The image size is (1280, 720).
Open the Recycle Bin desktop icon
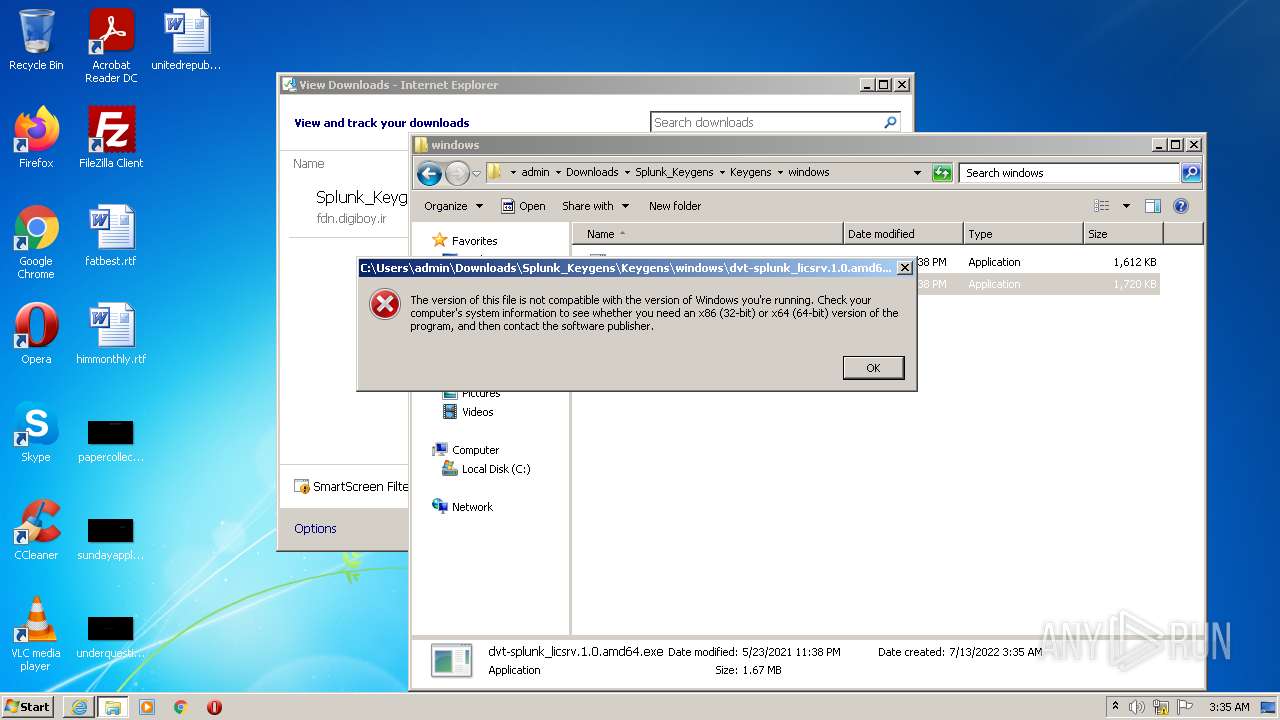pyautogui.click(x=36, y=40)
